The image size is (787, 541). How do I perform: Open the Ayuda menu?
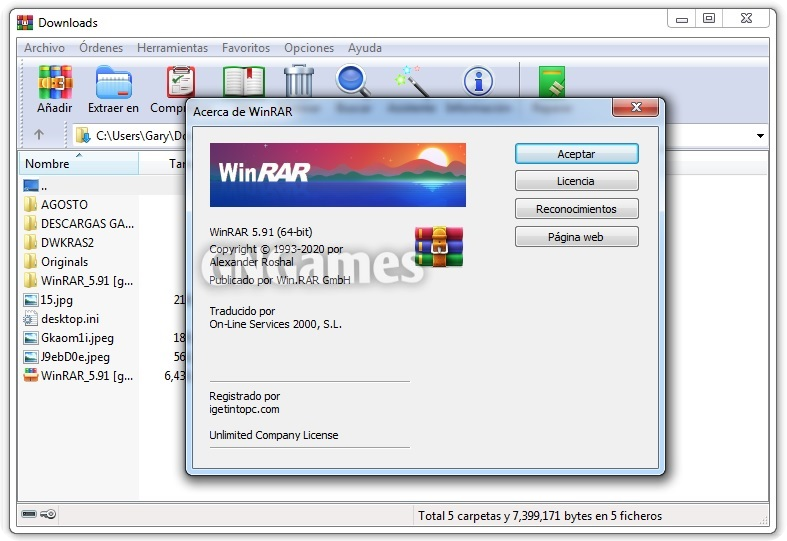[365, 48]
